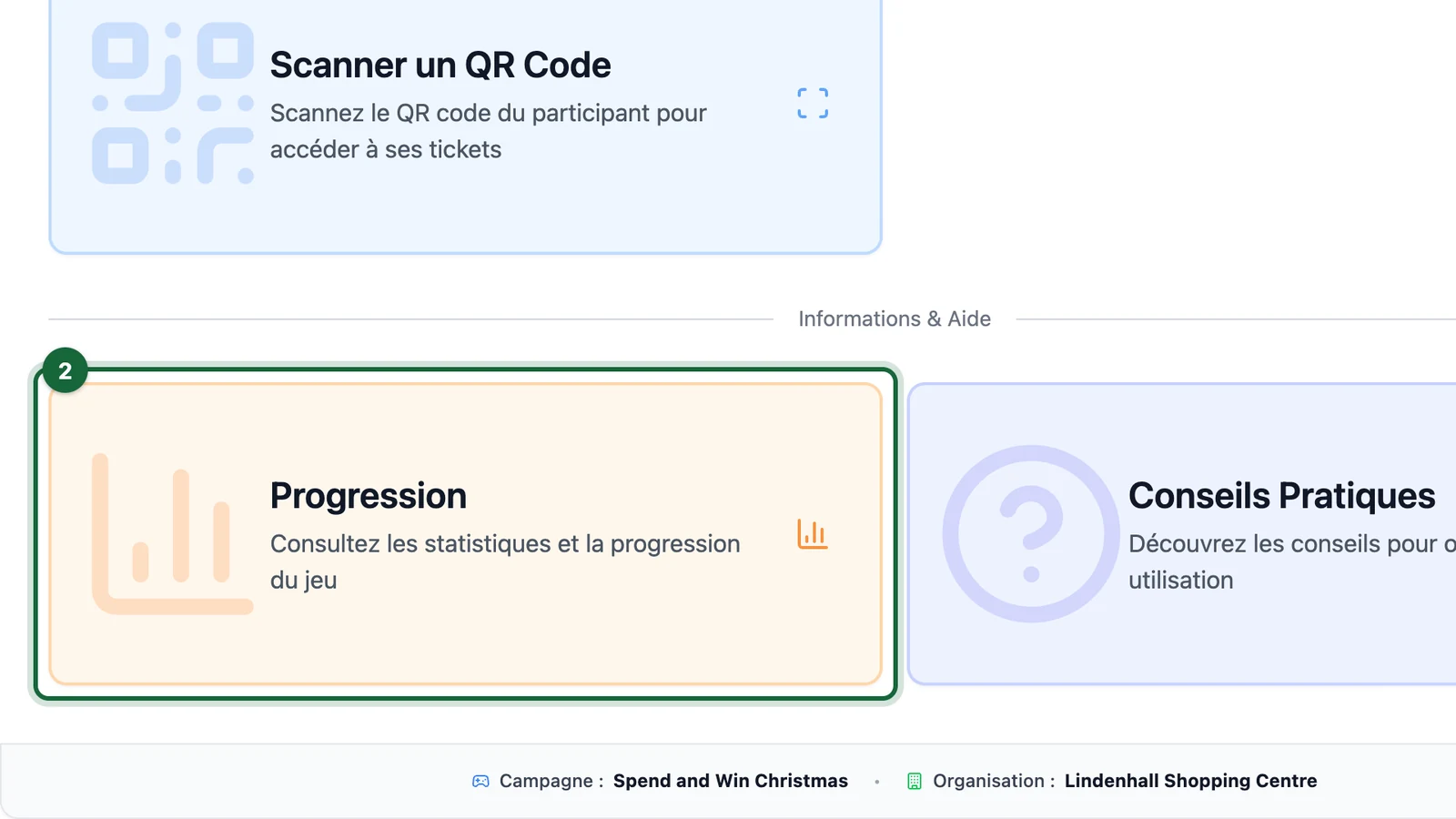Click the game controller icon beside Campagne
Image resolution: width=1456 pixels, height=819 pixels.
(x=480, y=781)
